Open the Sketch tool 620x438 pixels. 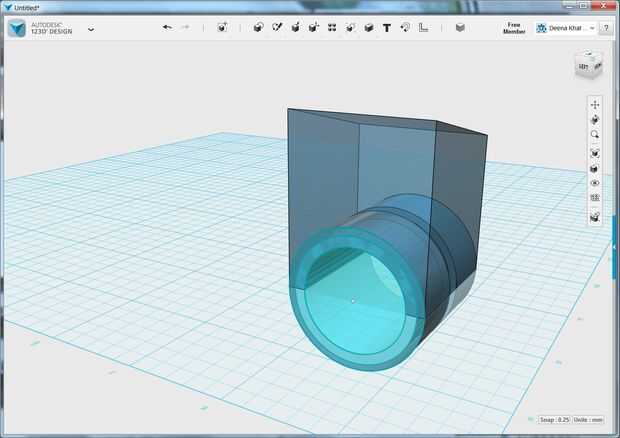pos(277,27)
